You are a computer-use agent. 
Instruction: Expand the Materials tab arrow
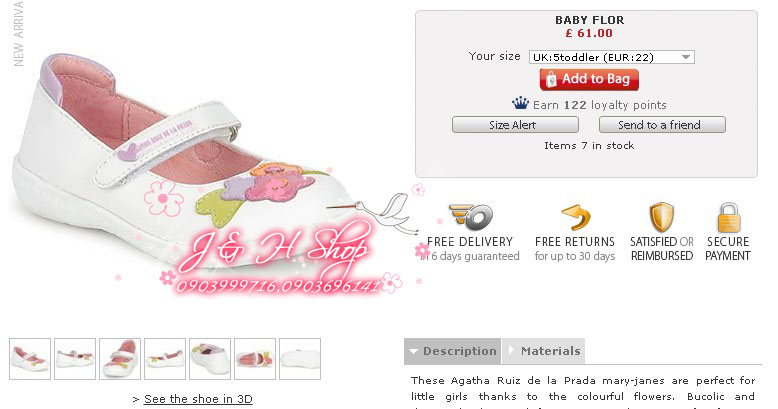point(512,350)
